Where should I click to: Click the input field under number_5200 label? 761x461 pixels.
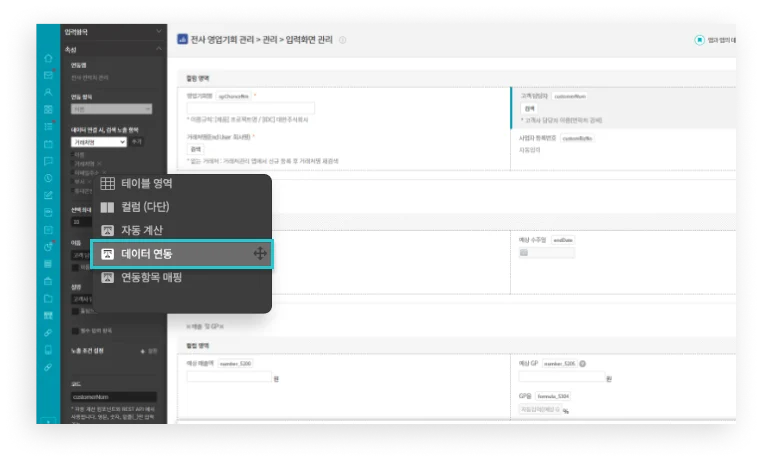tap(229, 377)
